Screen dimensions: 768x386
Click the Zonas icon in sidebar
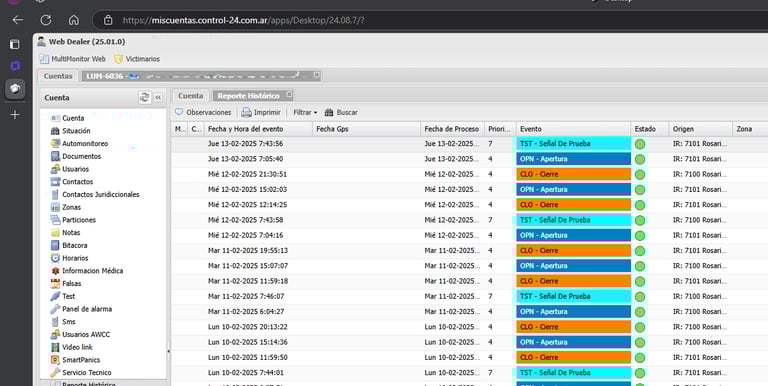[55, 207]
